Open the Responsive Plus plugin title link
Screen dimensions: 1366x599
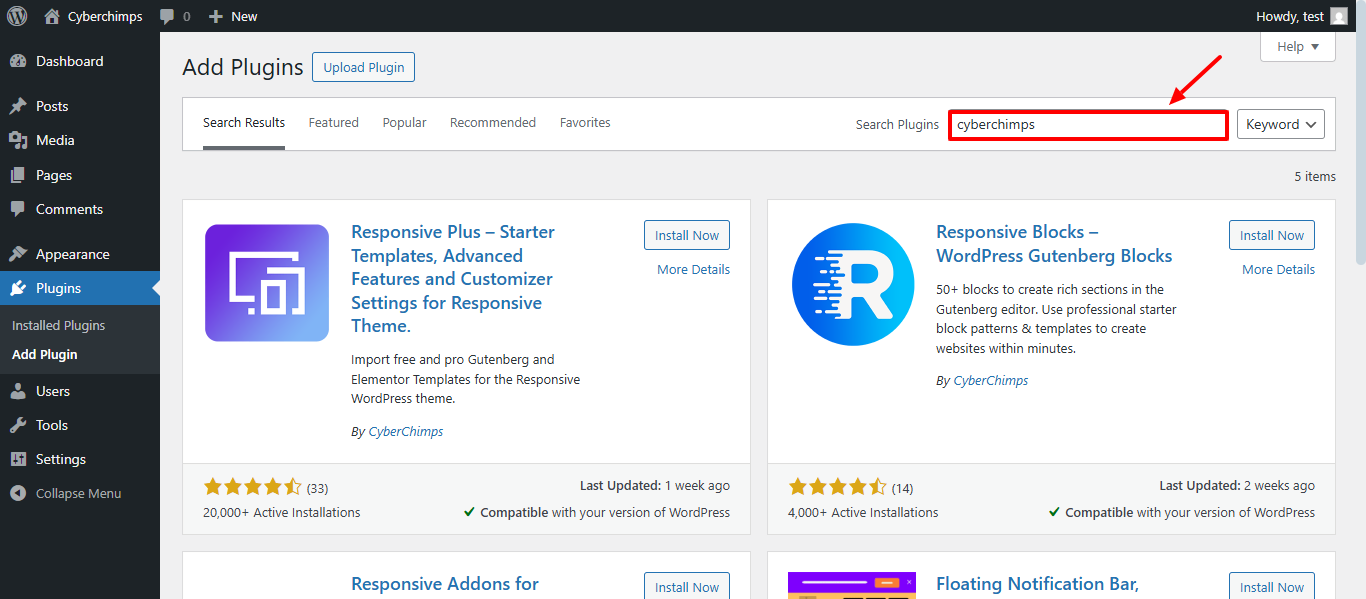pos(453,279)
